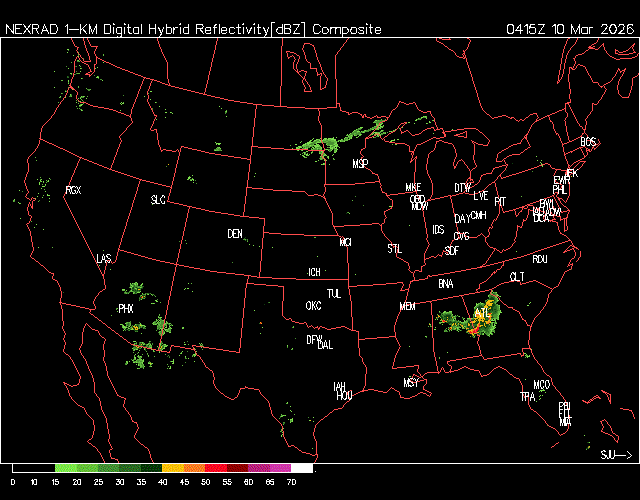Click the magenta 65 dBZ legend swatch
The width and height of the screenshot is (640, 500).
pyautogui.click(x=280, y=468)
